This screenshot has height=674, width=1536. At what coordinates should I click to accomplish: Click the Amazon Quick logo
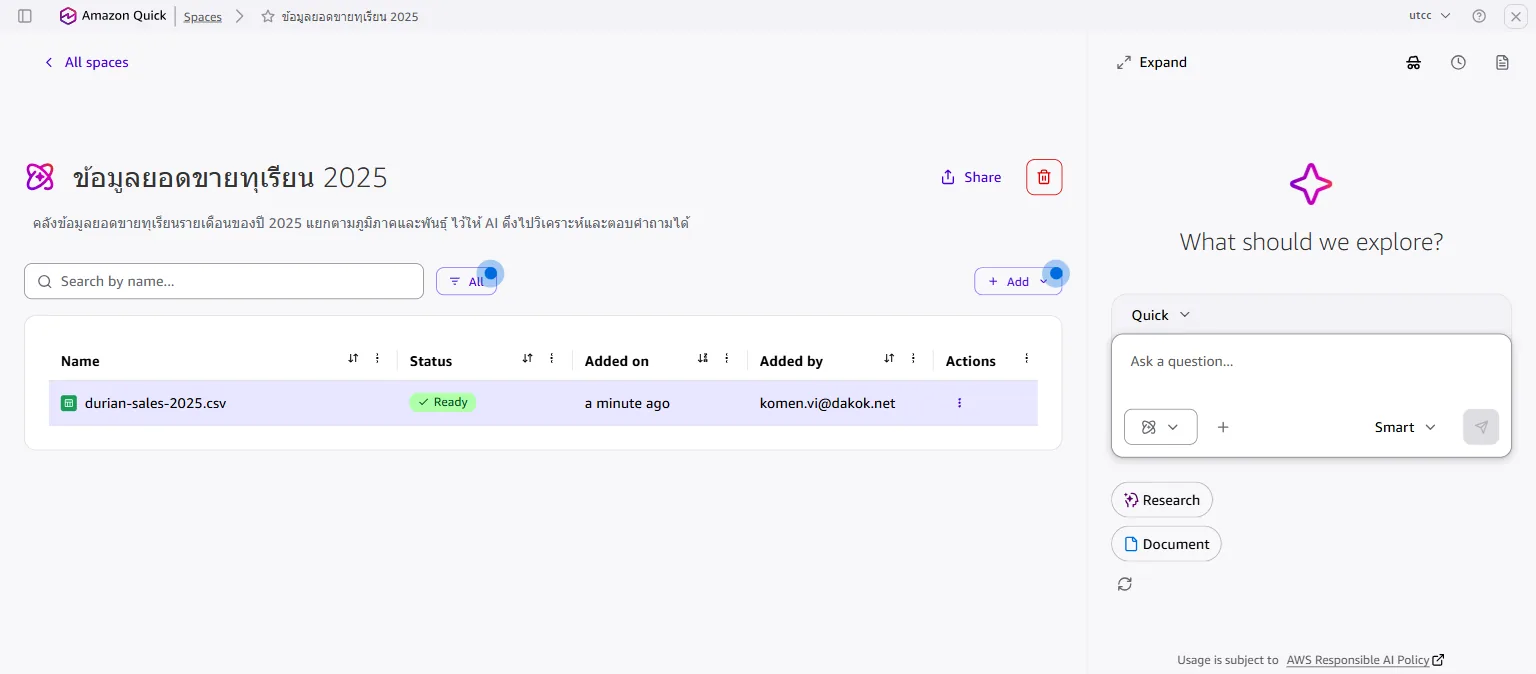[x=113, y=16]
